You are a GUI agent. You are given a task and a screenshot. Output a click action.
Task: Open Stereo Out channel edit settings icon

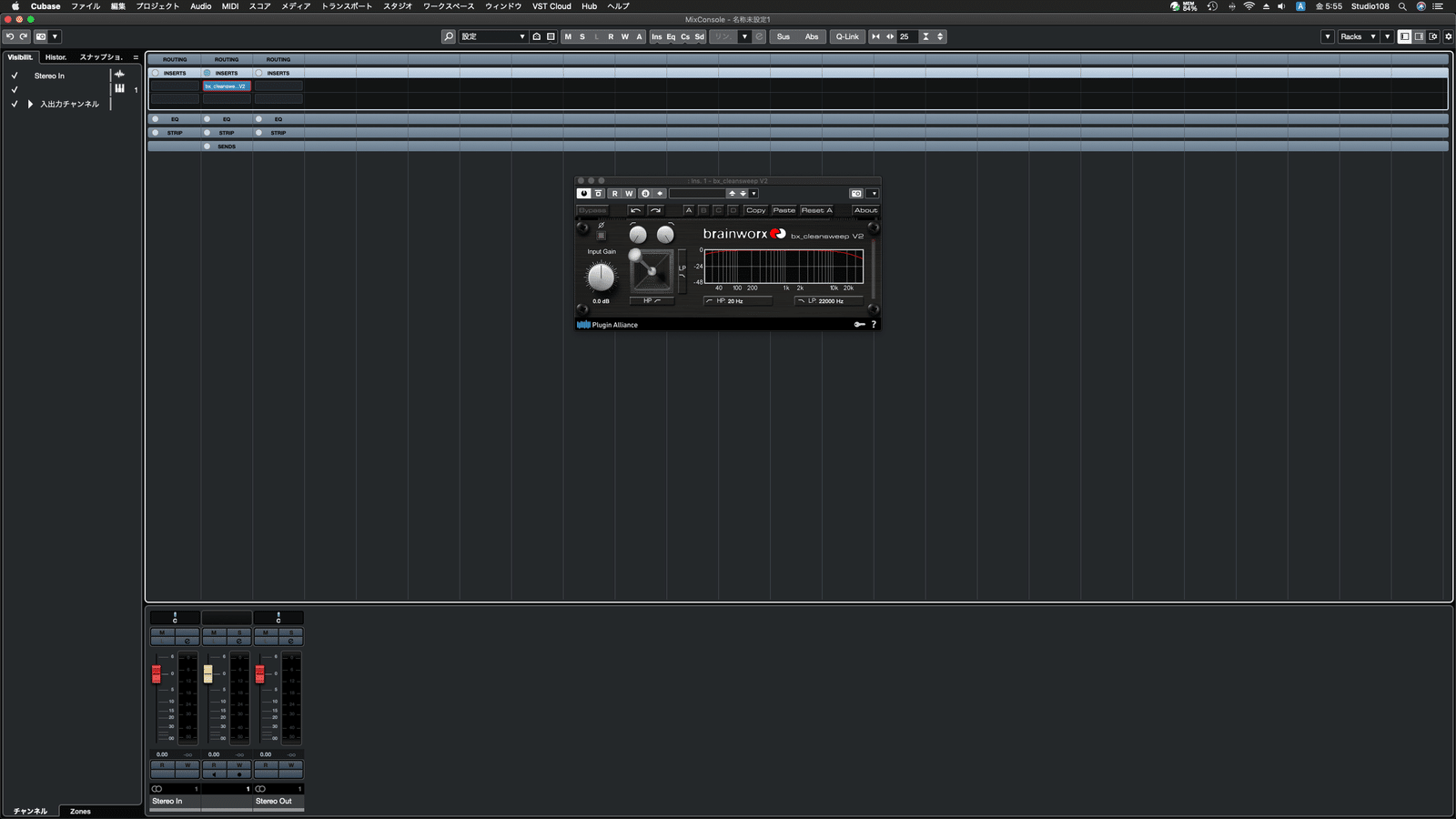point(290,642)
